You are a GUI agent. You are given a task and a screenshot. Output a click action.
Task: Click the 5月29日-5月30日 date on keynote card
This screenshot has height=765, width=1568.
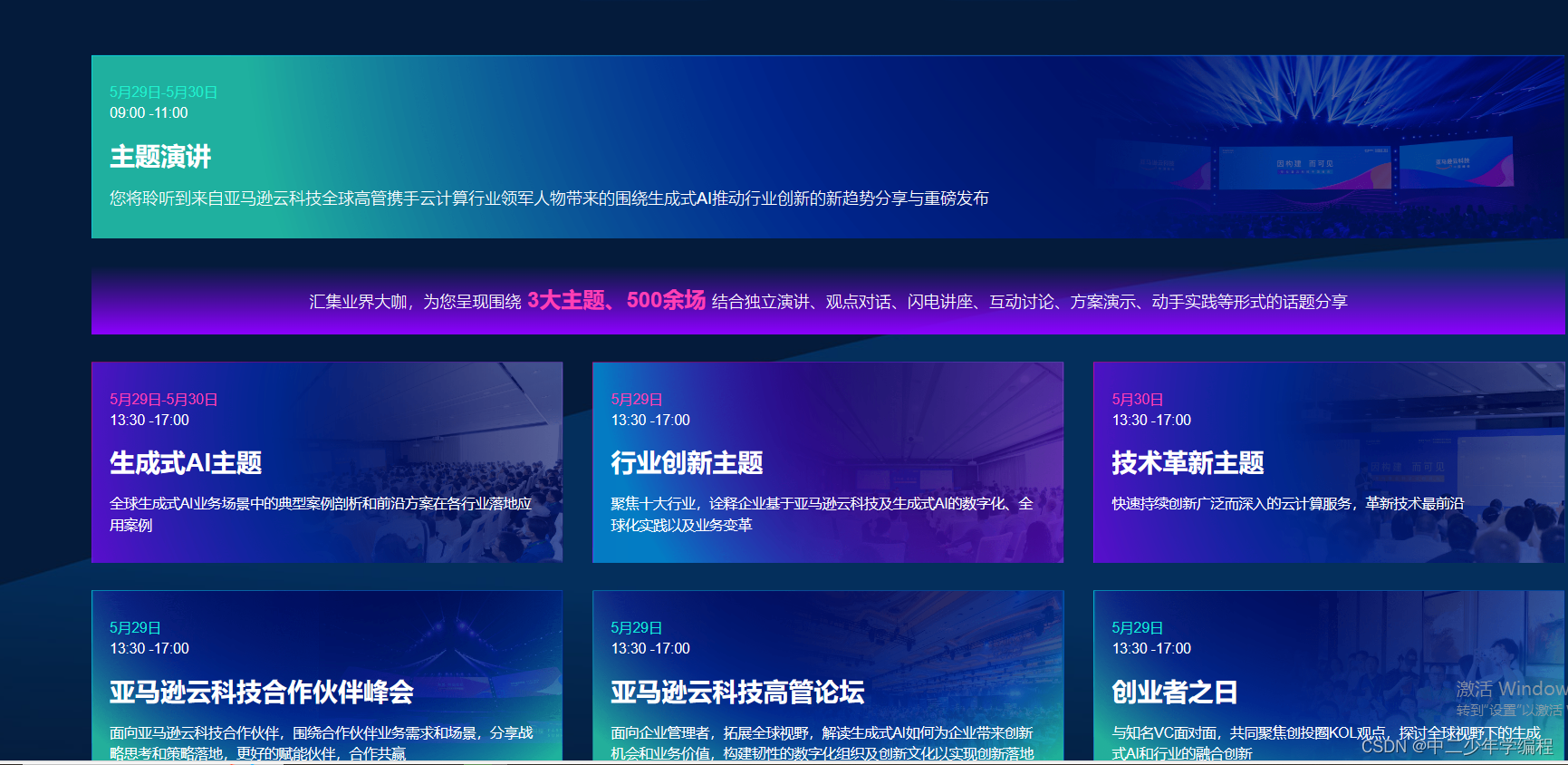coord(163,92)
